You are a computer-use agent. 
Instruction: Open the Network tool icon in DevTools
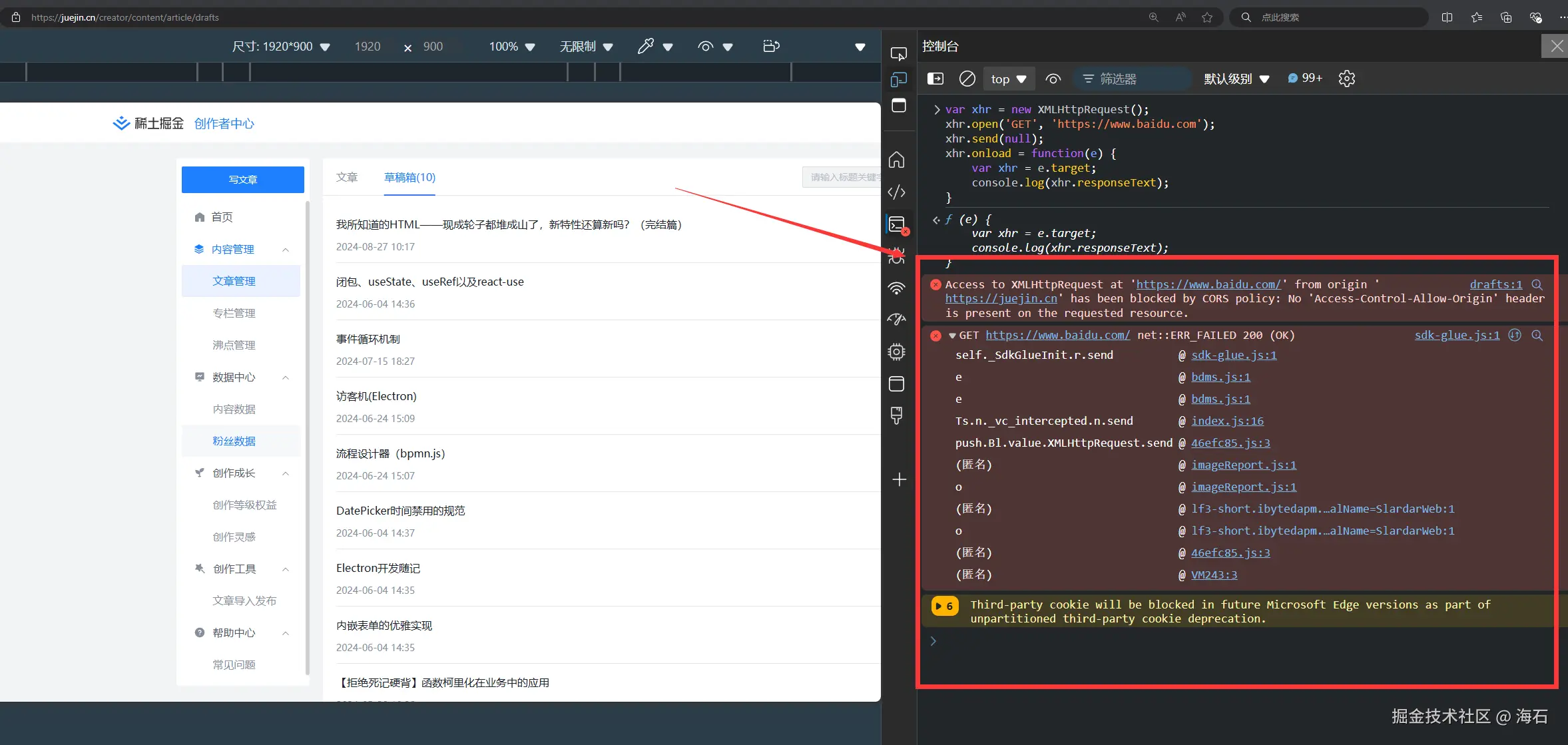pyautogui.click(x=897, y=288)
